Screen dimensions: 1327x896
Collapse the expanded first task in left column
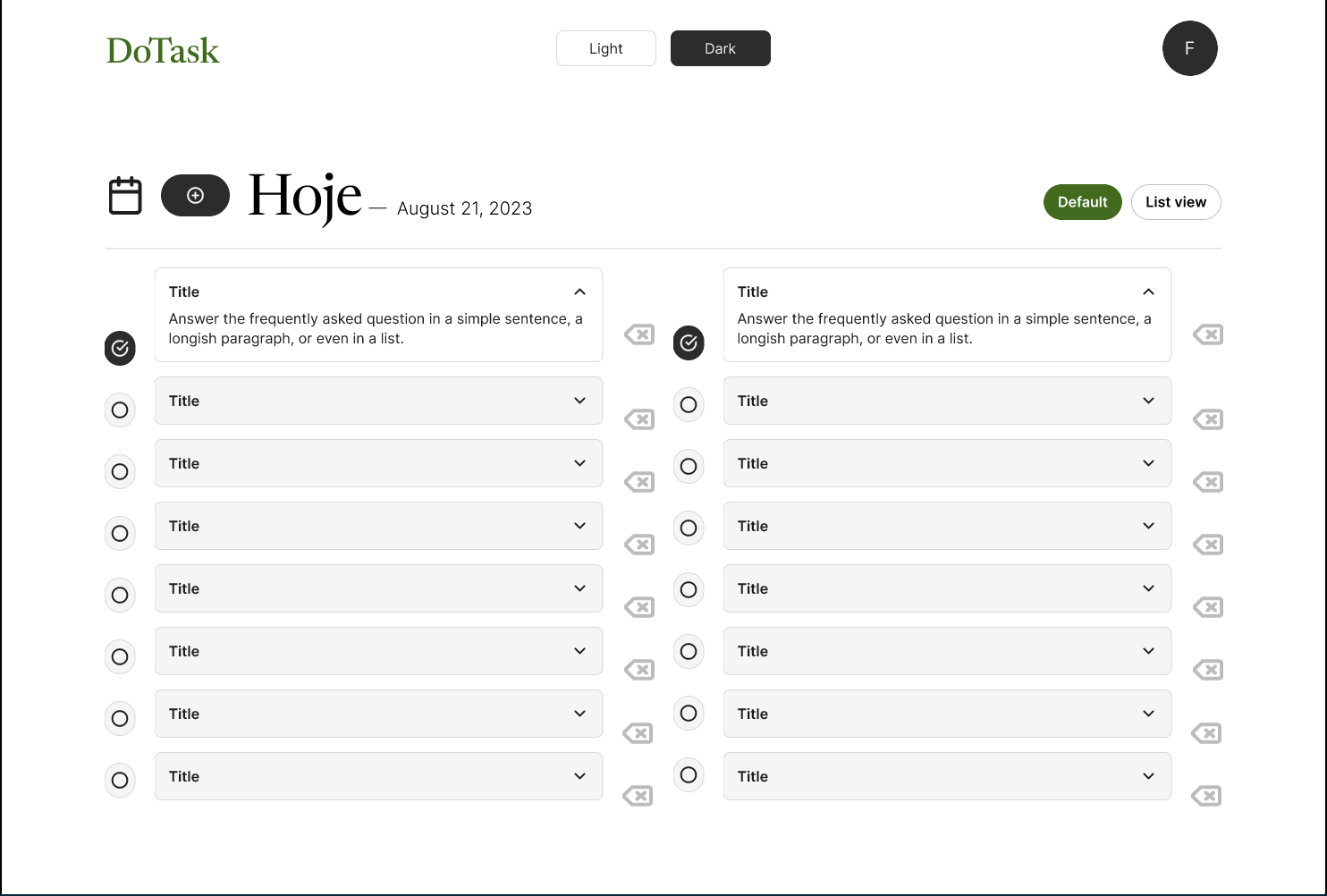pyautogui.click(x=579, y=292)
